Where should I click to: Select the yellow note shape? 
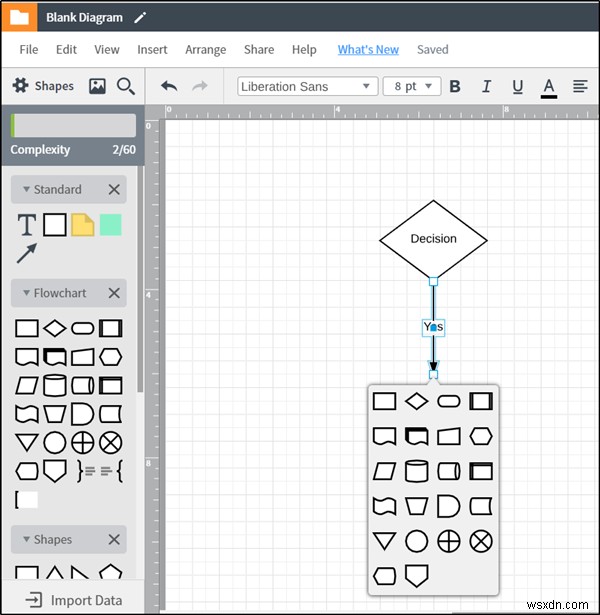point(83,225)
